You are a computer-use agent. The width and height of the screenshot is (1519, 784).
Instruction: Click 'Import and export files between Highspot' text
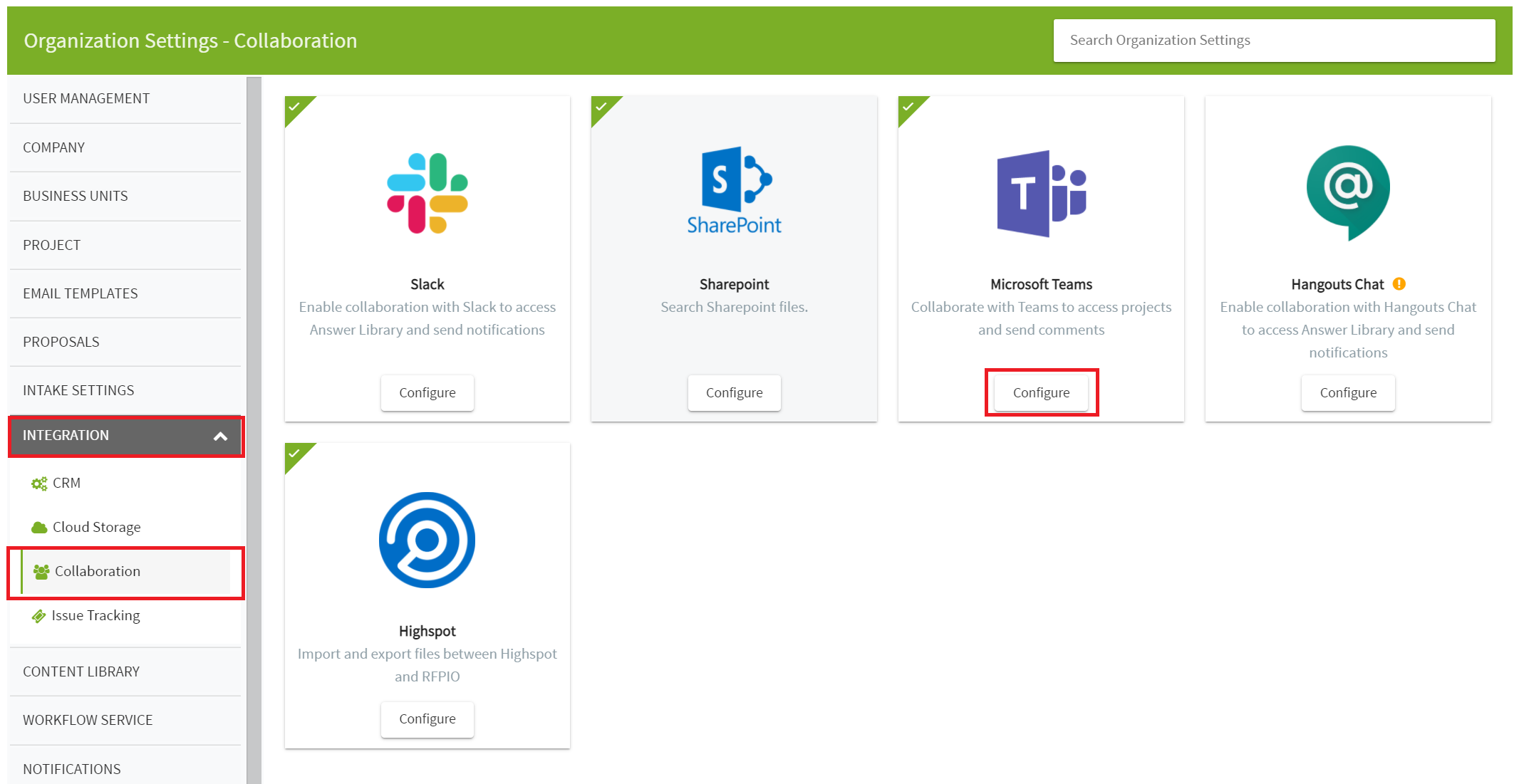tap(427, 654)
